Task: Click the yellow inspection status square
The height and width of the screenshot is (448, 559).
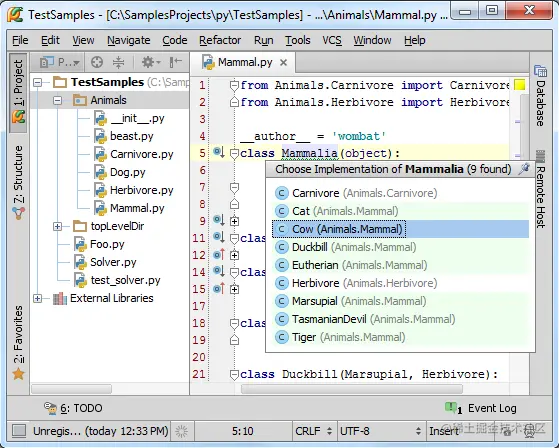Action: pos(520,85)
